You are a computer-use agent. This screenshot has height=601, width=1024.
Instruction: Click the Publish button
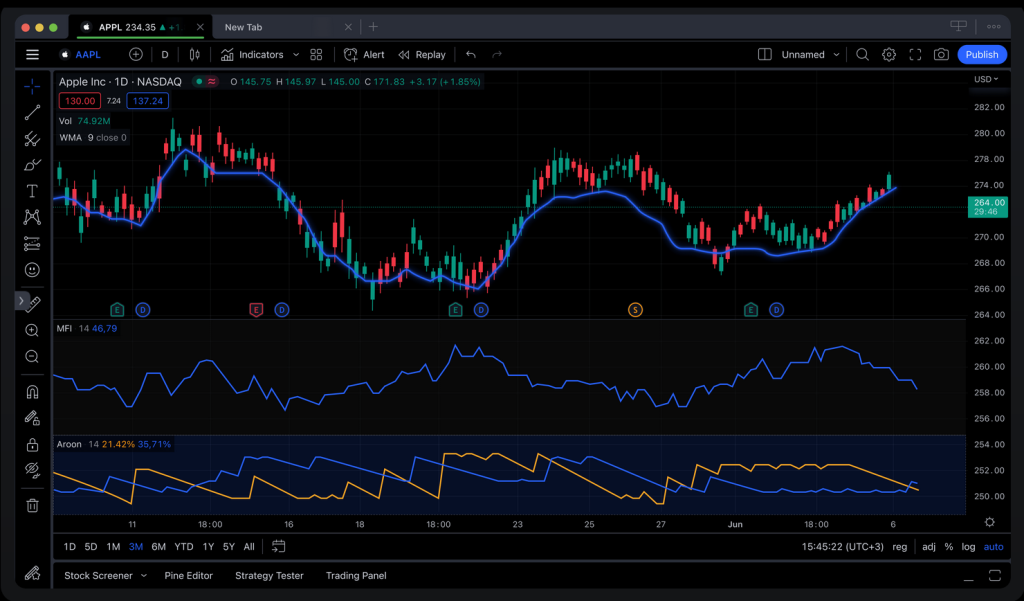coord(982,55)
